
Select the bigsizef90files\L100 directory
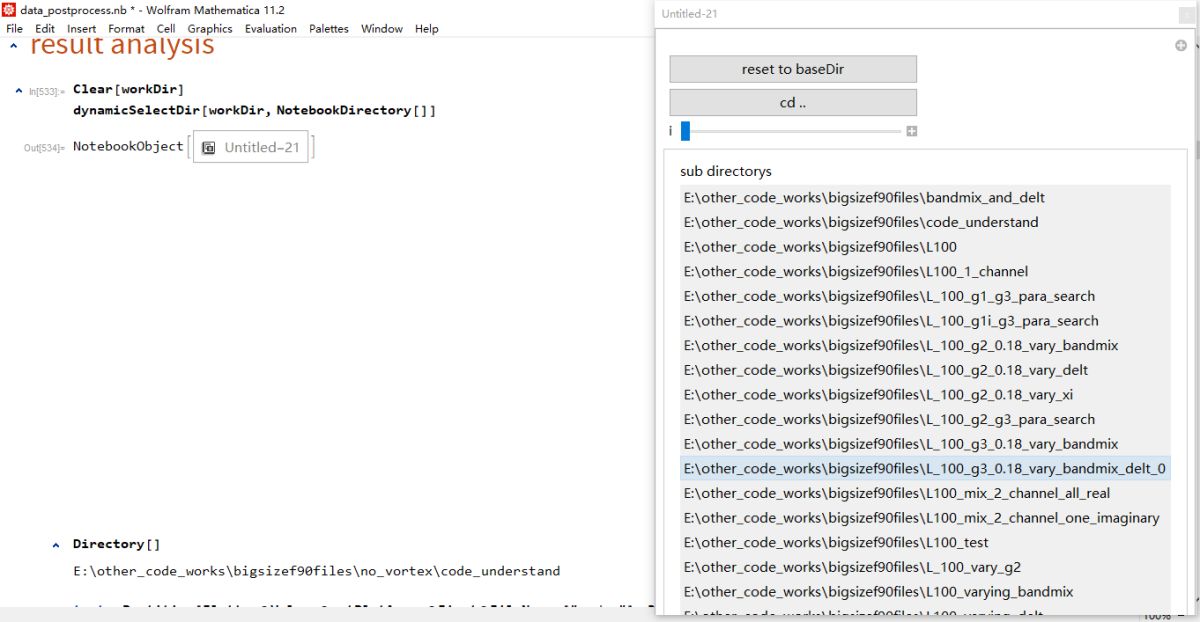click(925, 247)
